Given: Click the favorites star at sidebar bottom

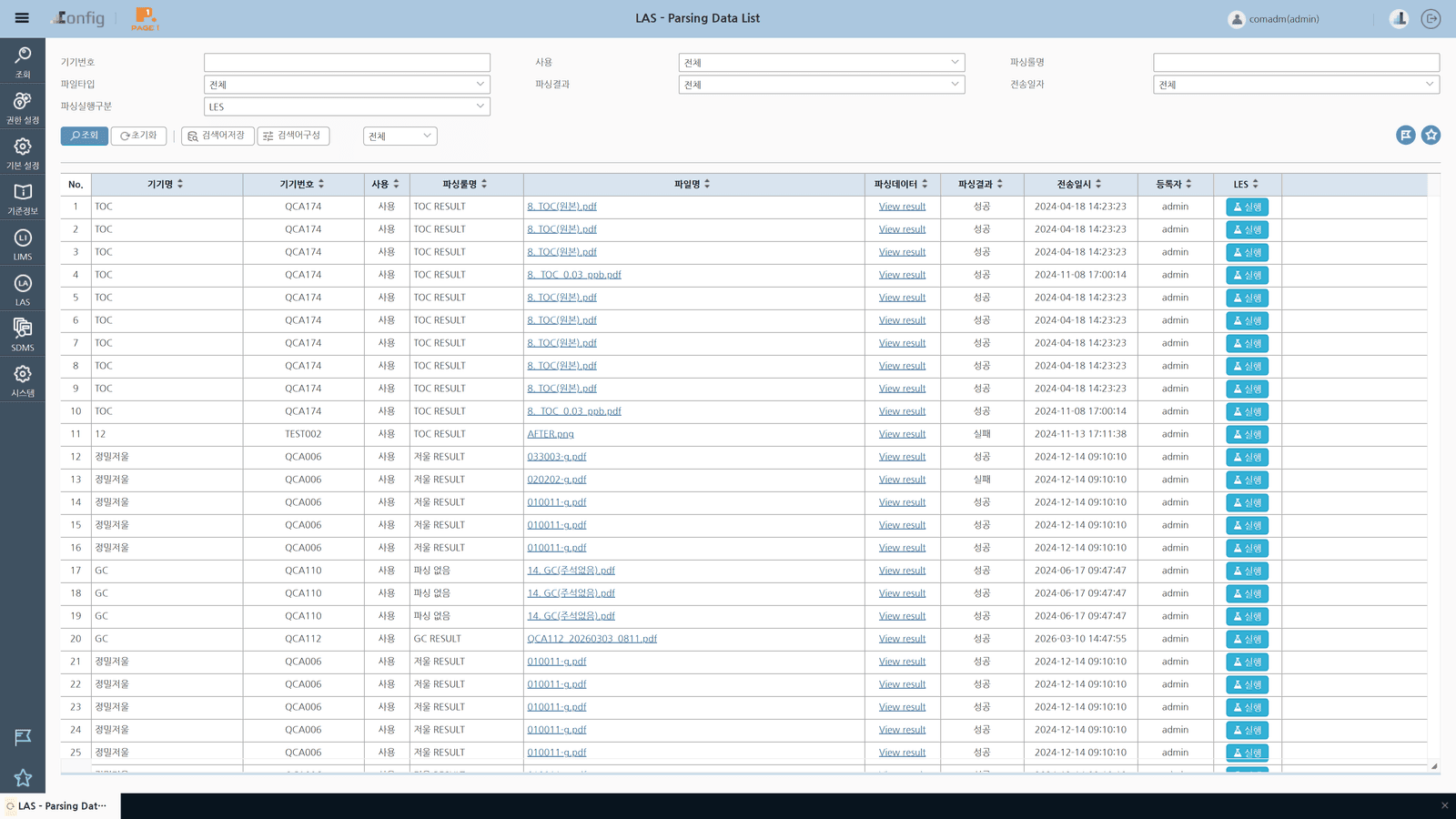Looking at the screenshot, I should click(x=23, y=778).
